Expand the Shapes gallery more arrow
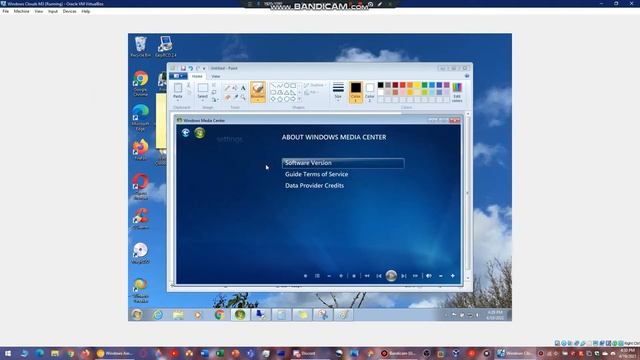This screenshot has width=640, height=360. [300, 99]
